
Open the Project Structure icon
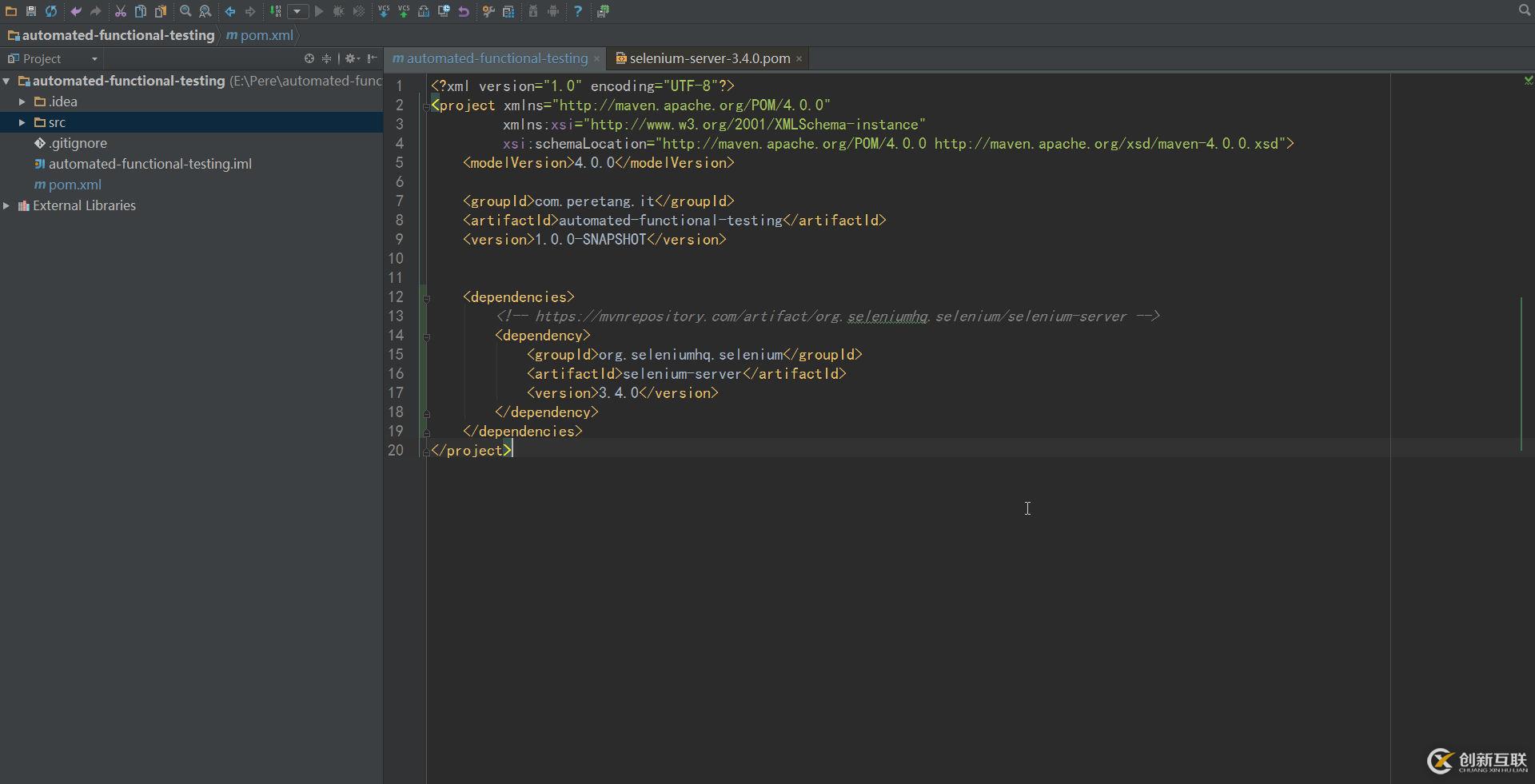click(508, 11)
